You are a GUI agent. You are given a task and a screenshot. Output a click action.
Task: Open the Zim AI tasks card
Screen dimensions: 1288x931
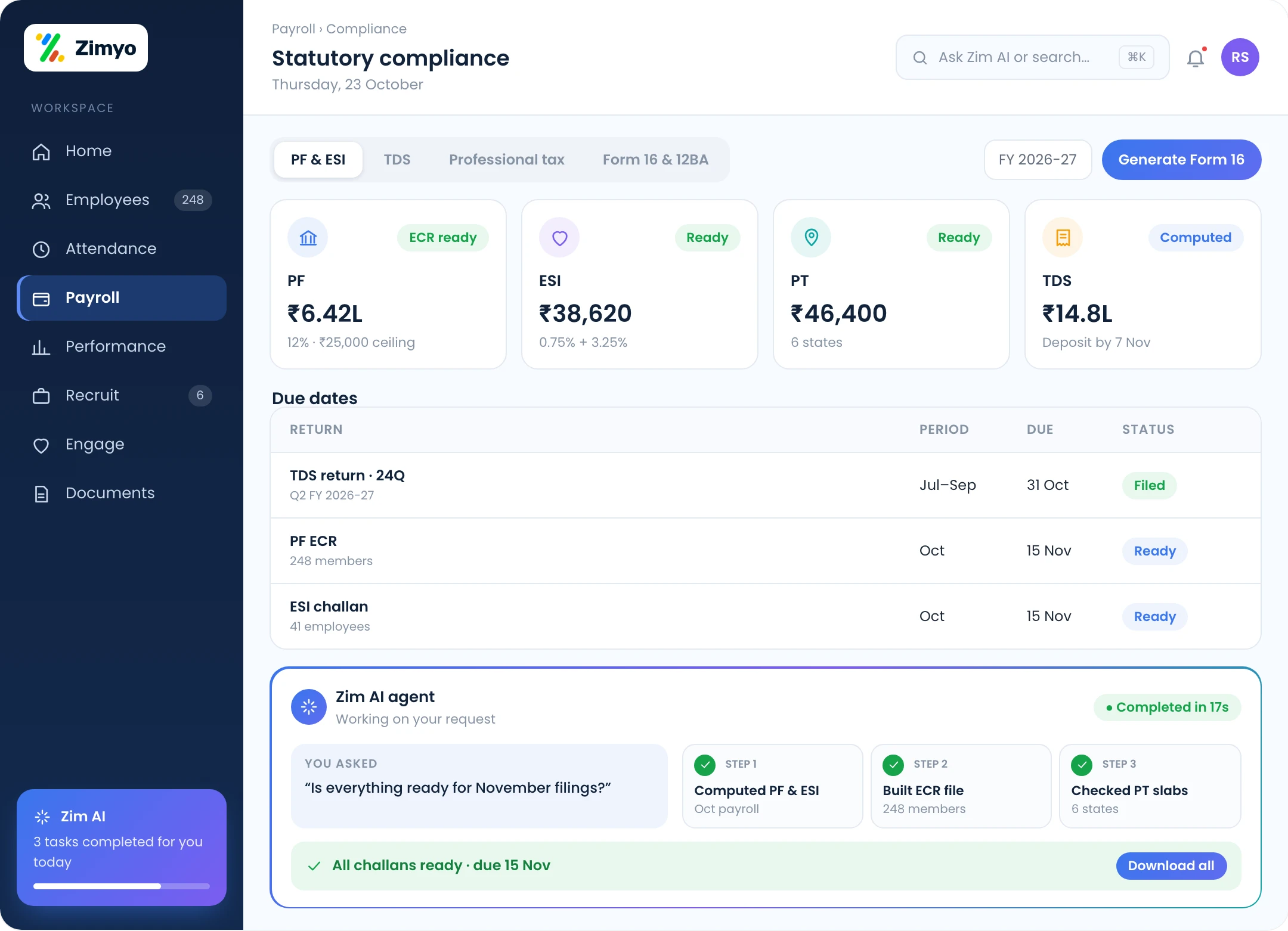tap(122, 848)
